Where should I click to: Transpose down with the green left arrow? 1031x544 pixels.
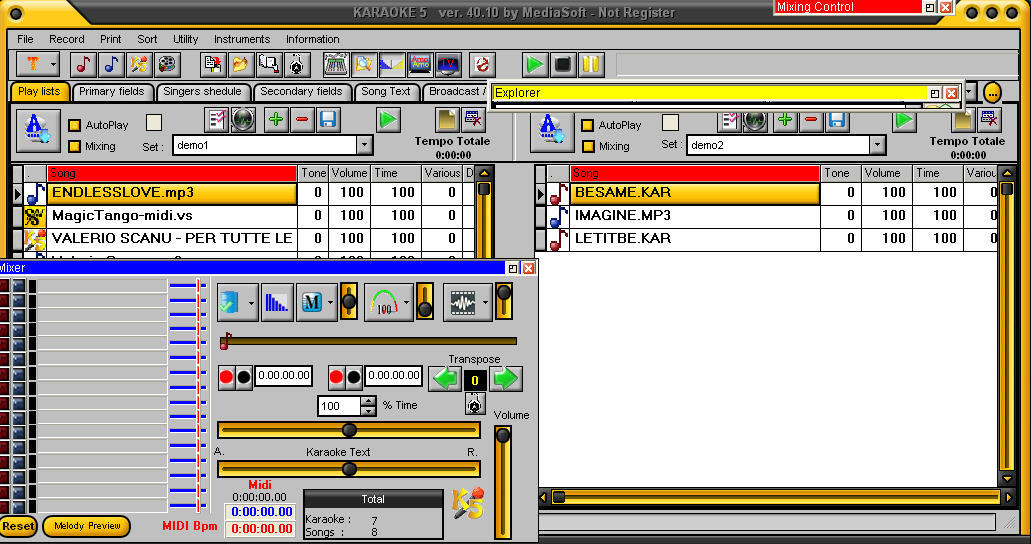coord(444,378)
